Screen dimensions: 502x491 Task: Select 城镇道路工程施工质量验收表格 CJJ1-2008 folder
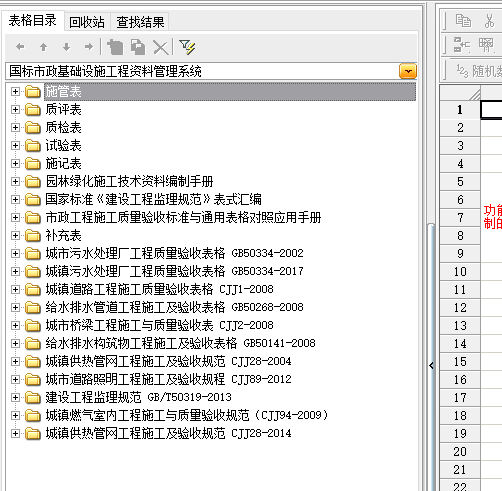pos(159,289)
